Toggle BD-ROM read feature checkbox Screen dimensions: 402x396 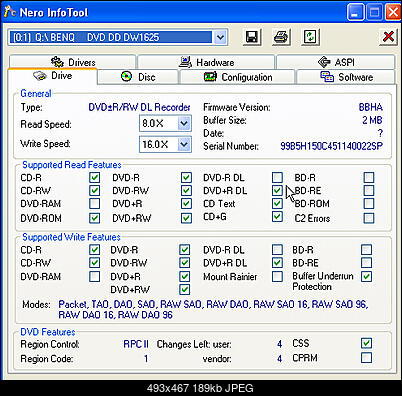(369, 203)
